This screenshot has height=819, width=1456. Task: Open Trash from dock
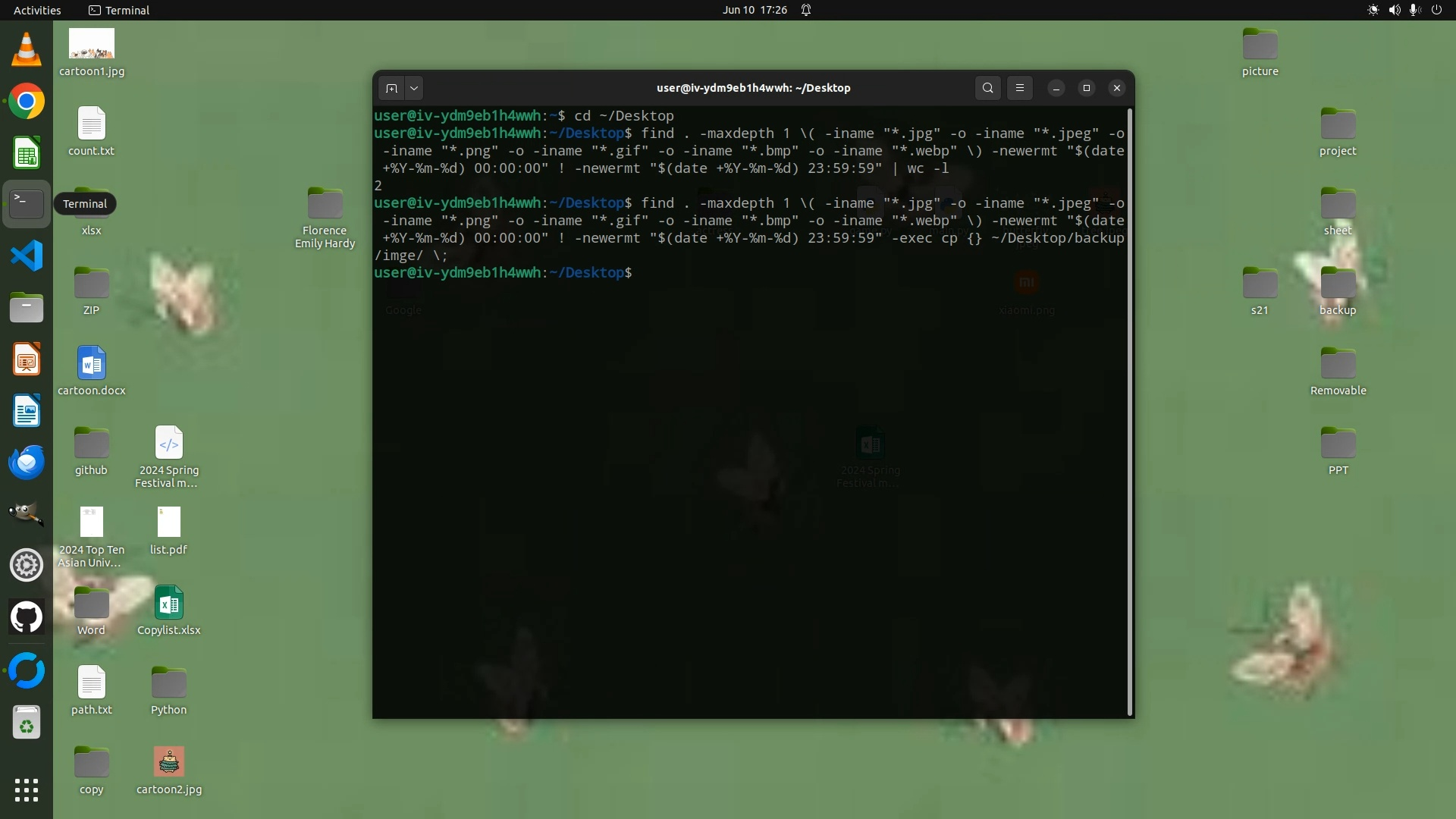[27, 723]
